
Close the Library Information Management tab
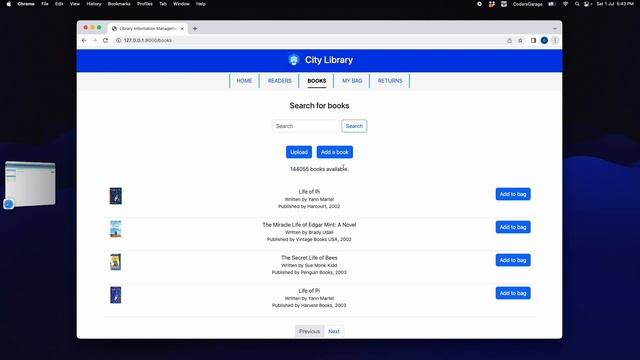point(182,29)
